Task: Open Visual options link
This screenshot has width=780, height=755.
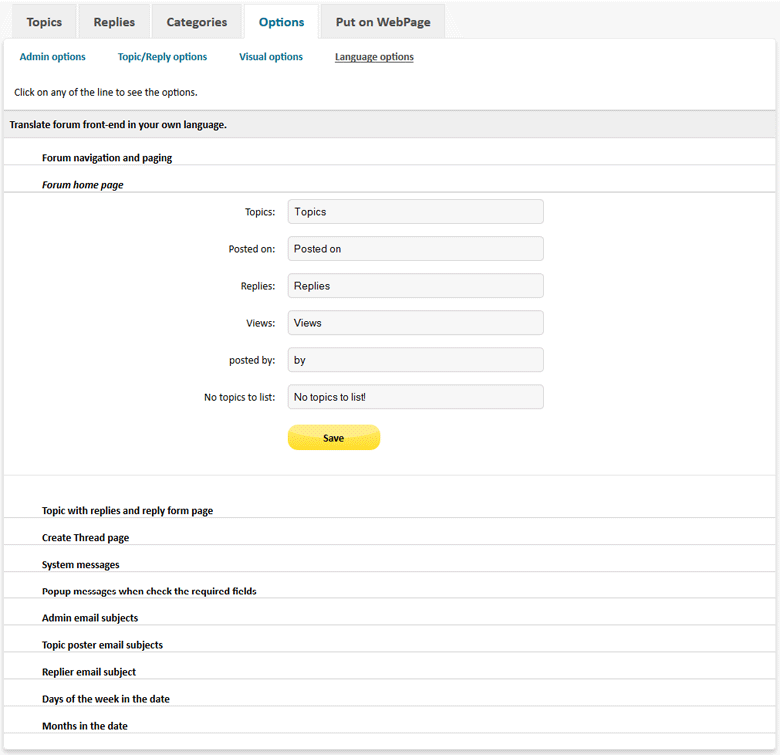Action: click(x=271, y=57)
